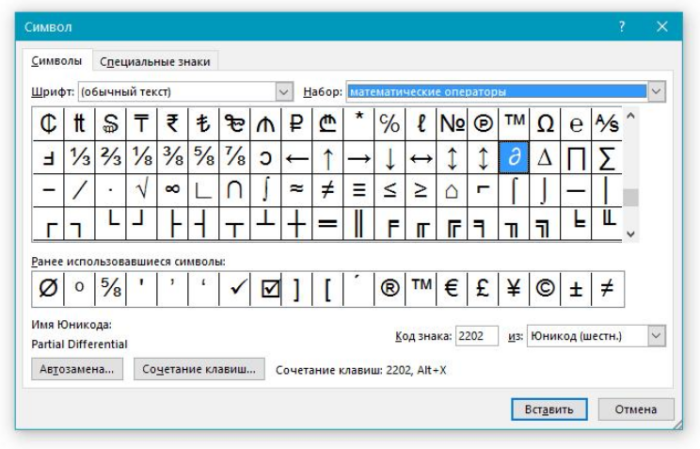Select the greater-than-or-equal ≥ symbol
The height and width of the screenshot is (449, 700).
coord(421,190)
